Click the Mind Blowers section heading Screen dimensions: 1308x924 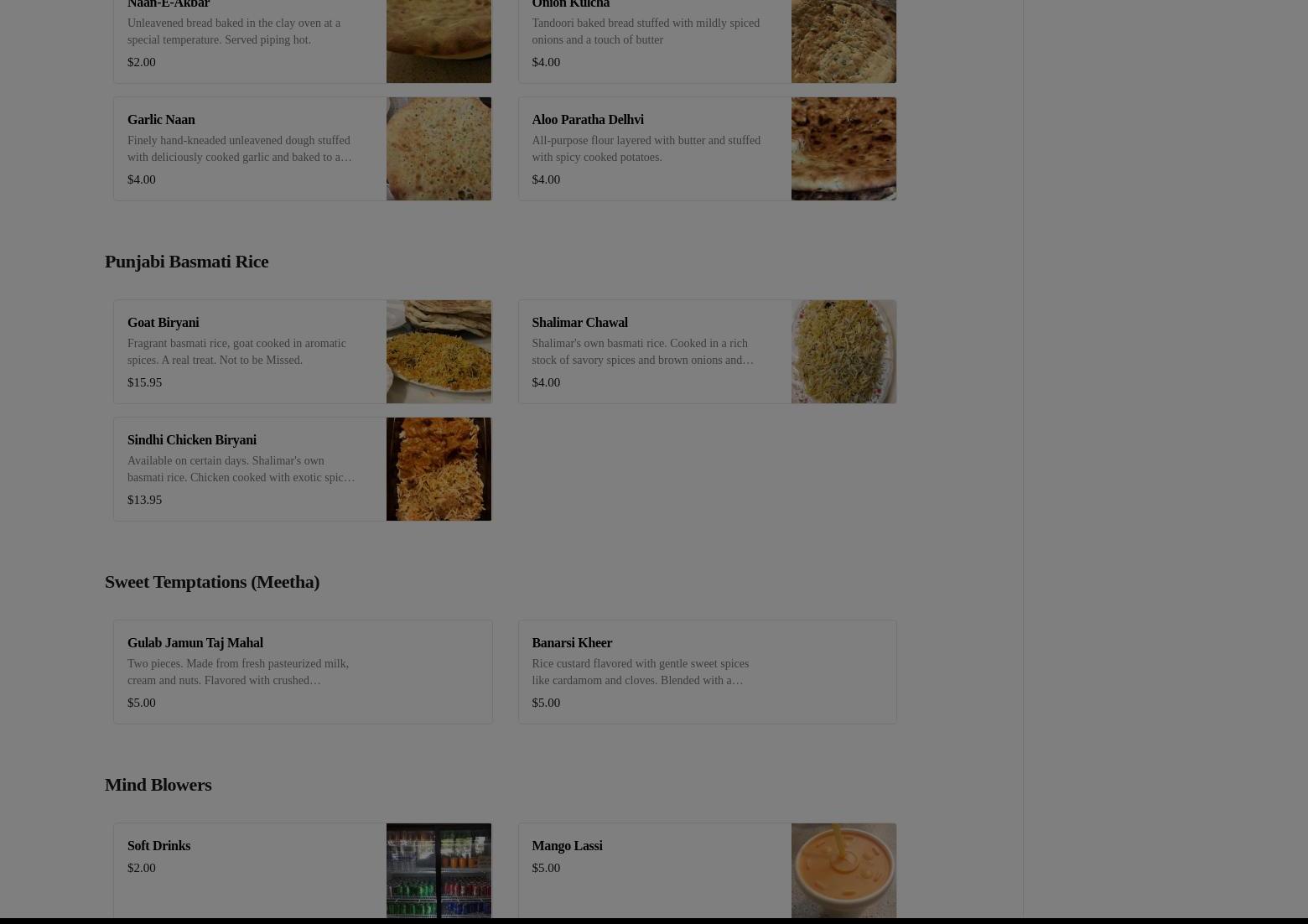158,784
